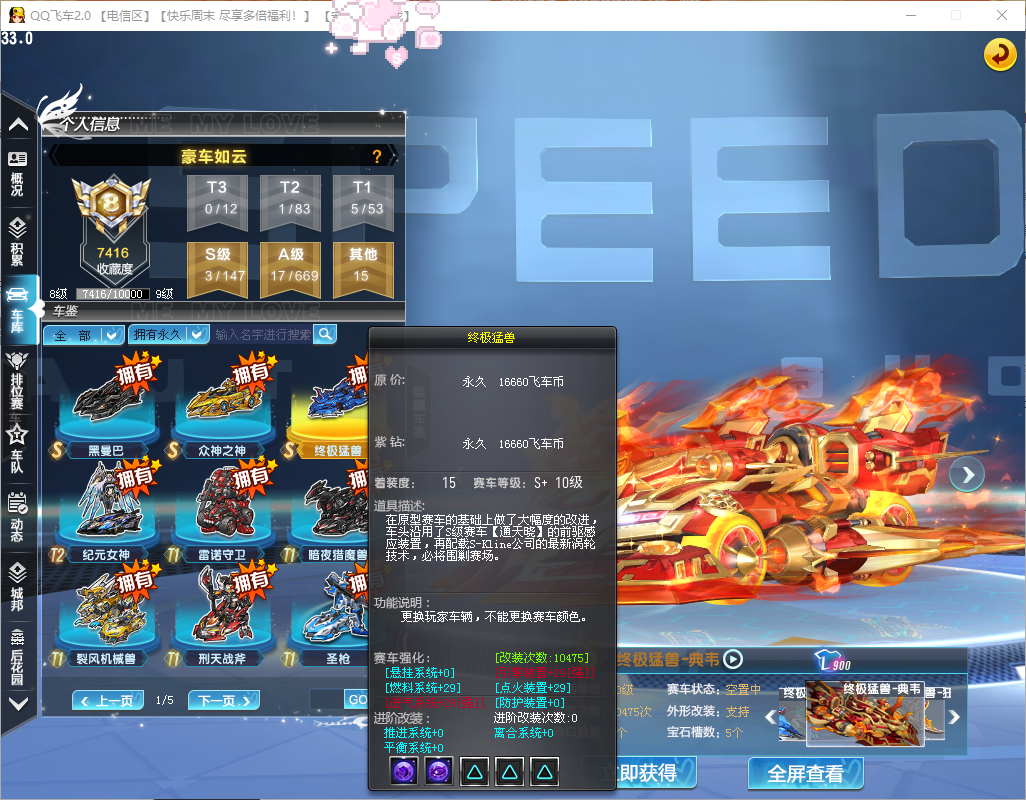Click the 离合系统+0 advanced entry
Image resolution: width=1026 pixels, height=800 pixels.
coord(523,733)
